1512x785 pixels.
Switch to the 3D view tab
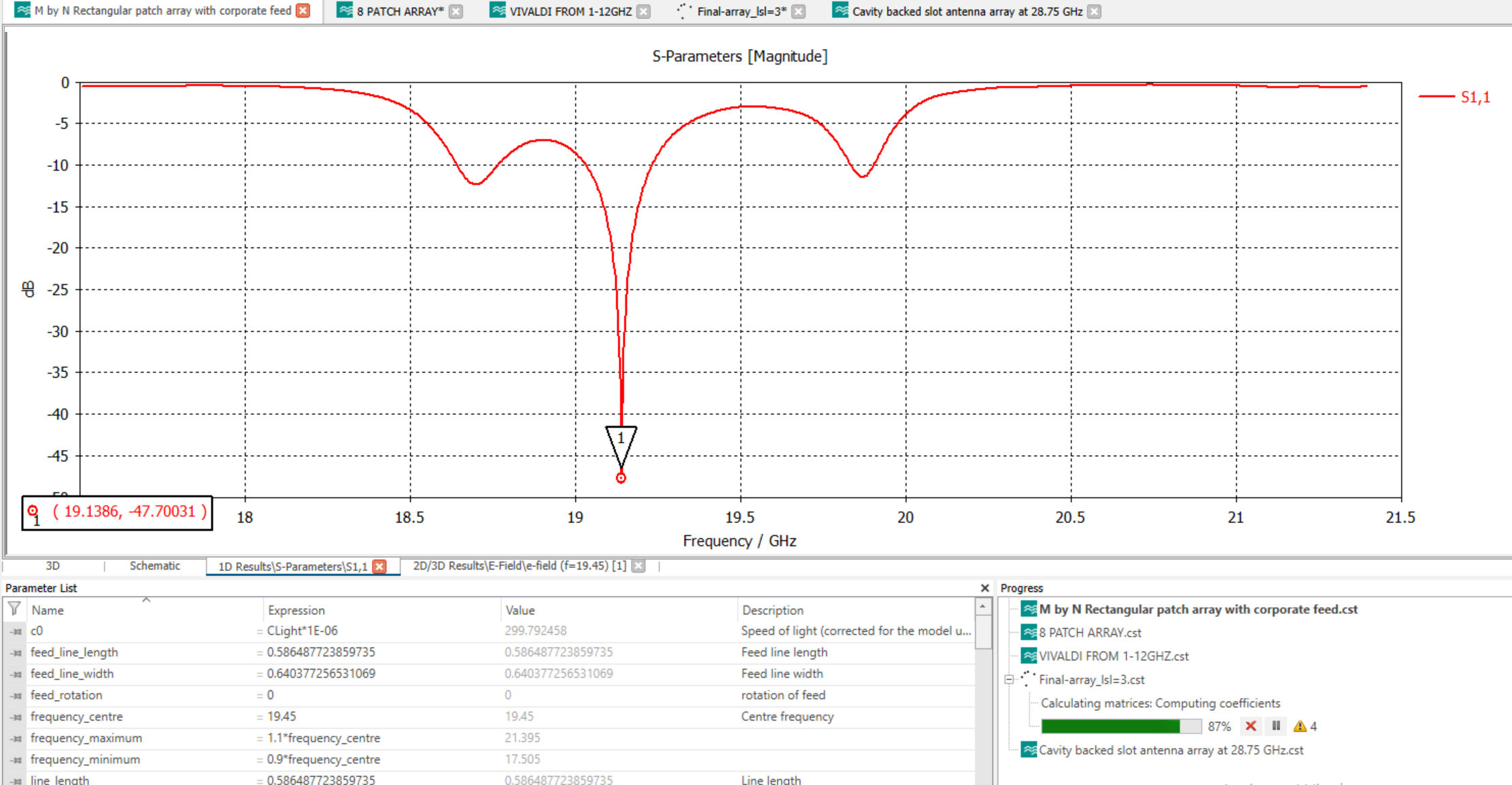point(52,566)
